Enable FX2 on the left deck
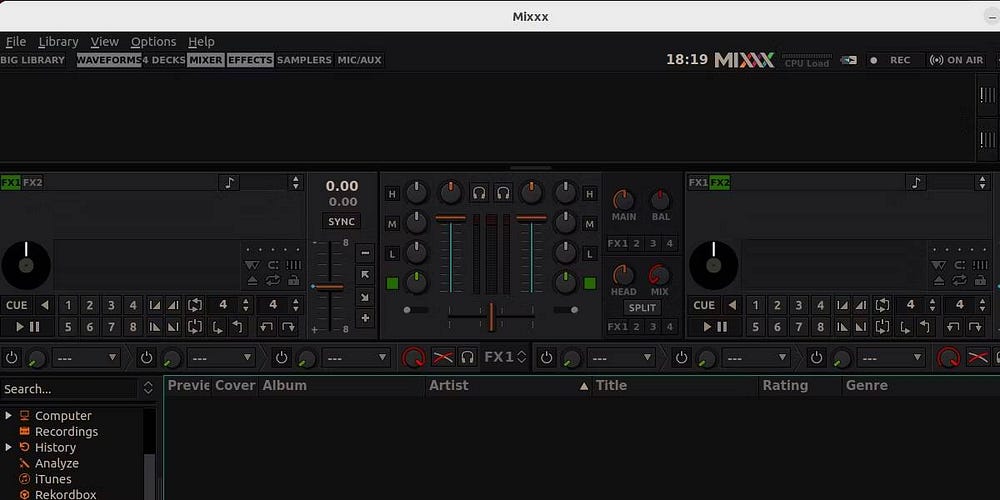Viewport: 1000px width, 500px height. click(x=33, y=183)
